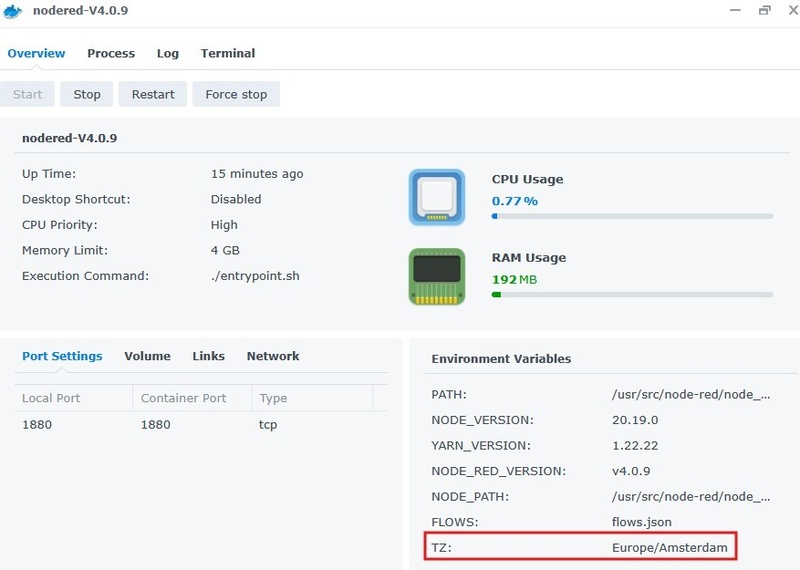This screenshot has width=800, height=570.
Task: Click the CPU Usage progress bar
Action: (x=632, y=216)
